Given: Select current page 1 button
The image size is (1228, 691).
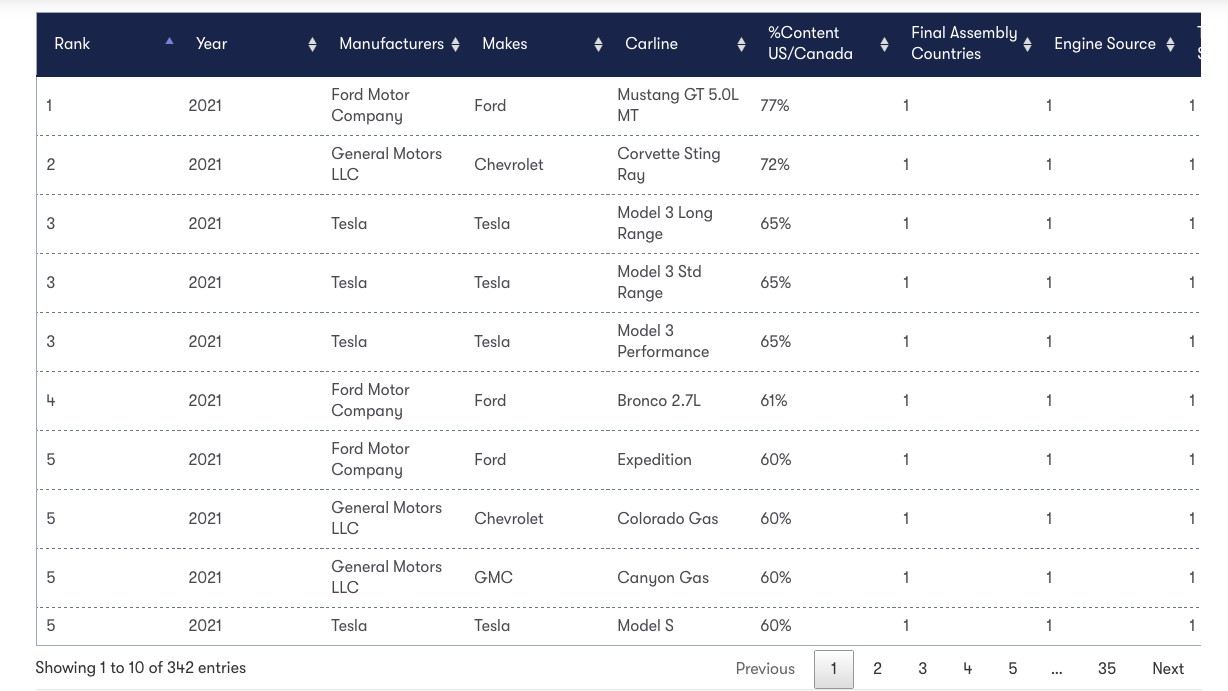Looking at the screenshot, I should pos(834,669).
